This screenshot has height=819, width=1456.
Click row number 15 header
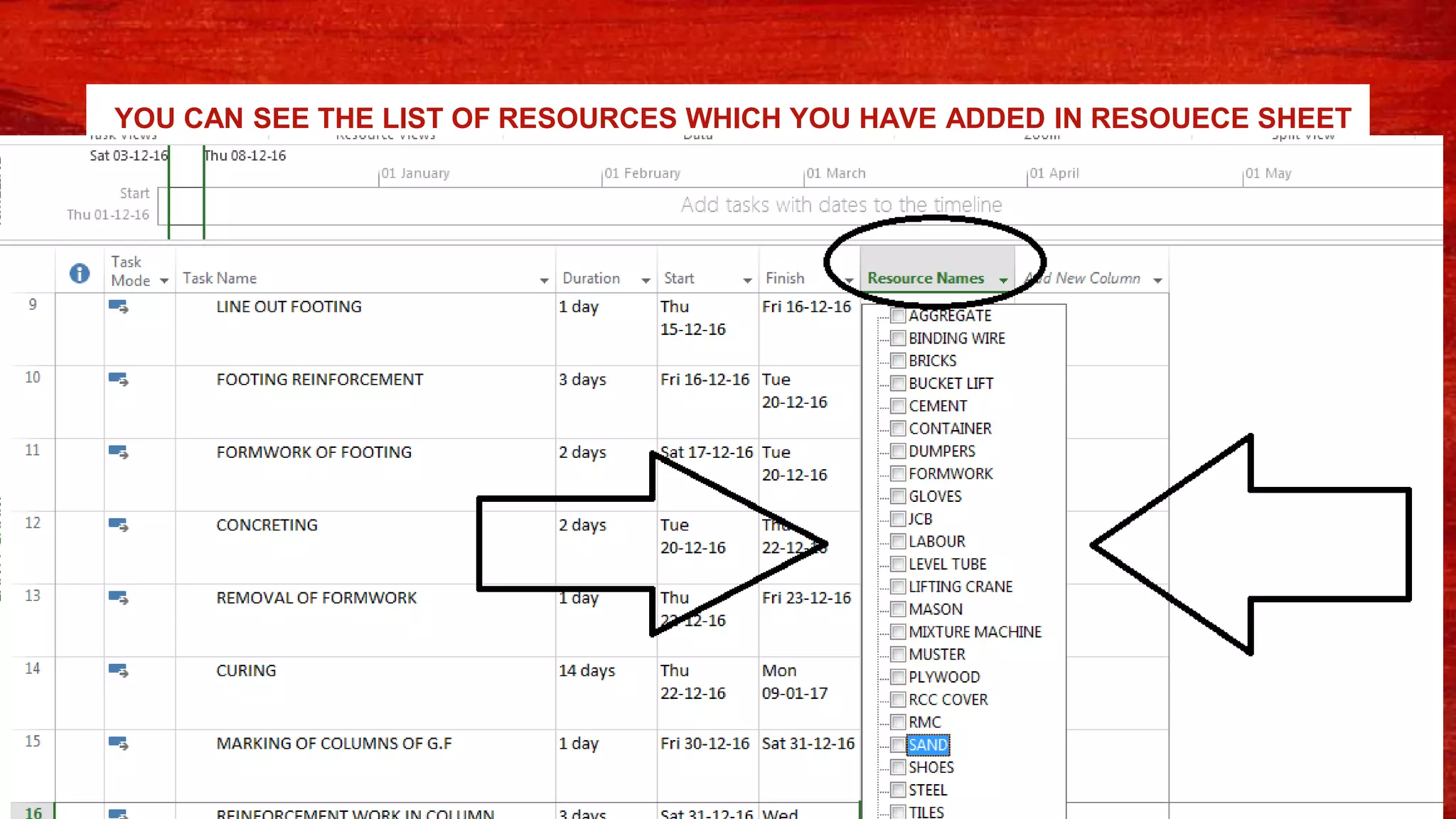coord(33,766)
